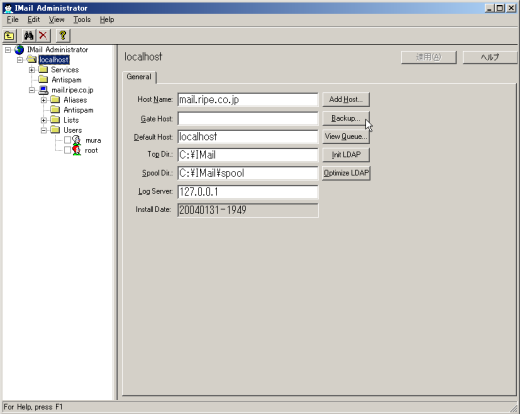The width and height of the screenshot is (520, 414).
Task: Open the Tools menu
Action: [x=82, y=20]
